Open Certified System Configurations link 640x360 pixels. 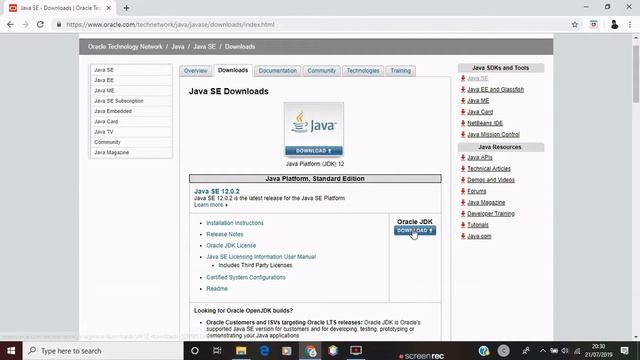246,278
